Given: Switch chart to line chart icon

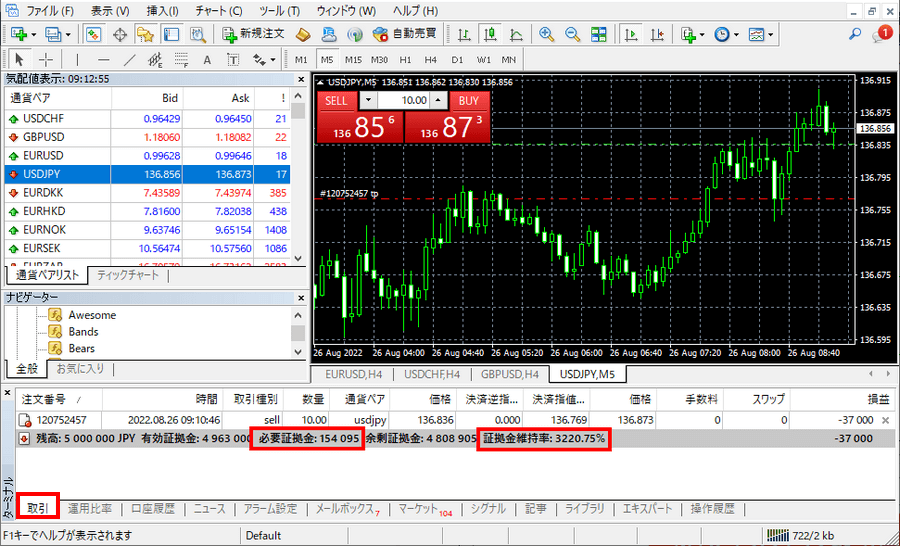Looking at the screenshot, I should point(516,34).
